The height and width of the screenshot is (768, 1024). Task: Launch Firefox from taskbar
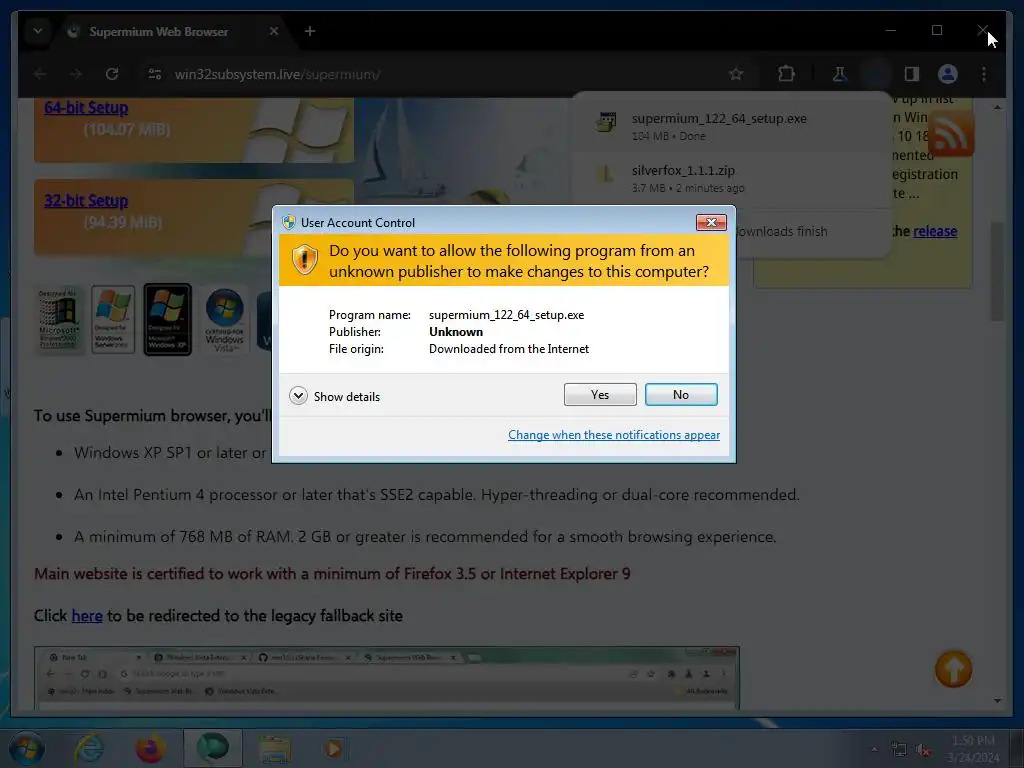(150, 748)
